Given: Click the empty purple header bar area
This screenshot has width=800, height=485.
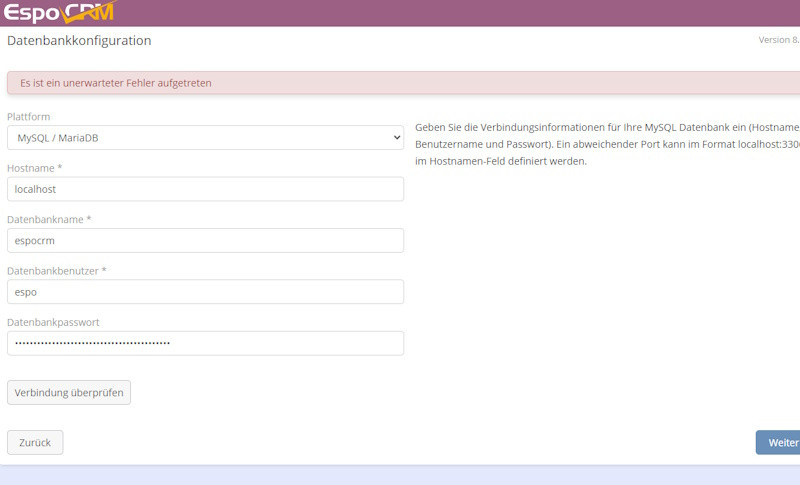Looking at the screenshot, I should click(450, 12).
